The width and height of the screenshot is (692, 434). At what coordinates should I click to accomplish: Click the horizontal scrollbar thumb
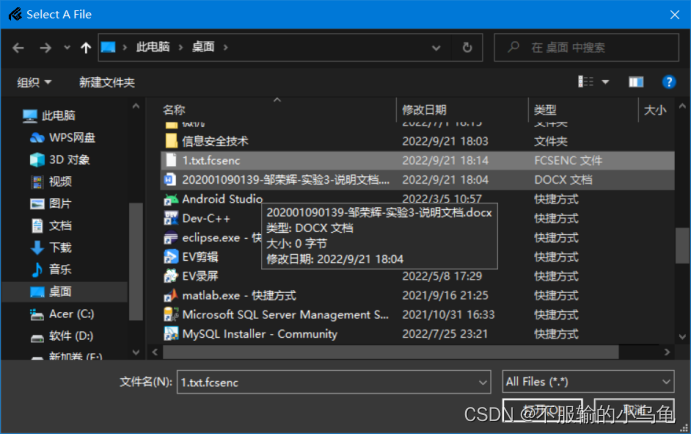391,352
